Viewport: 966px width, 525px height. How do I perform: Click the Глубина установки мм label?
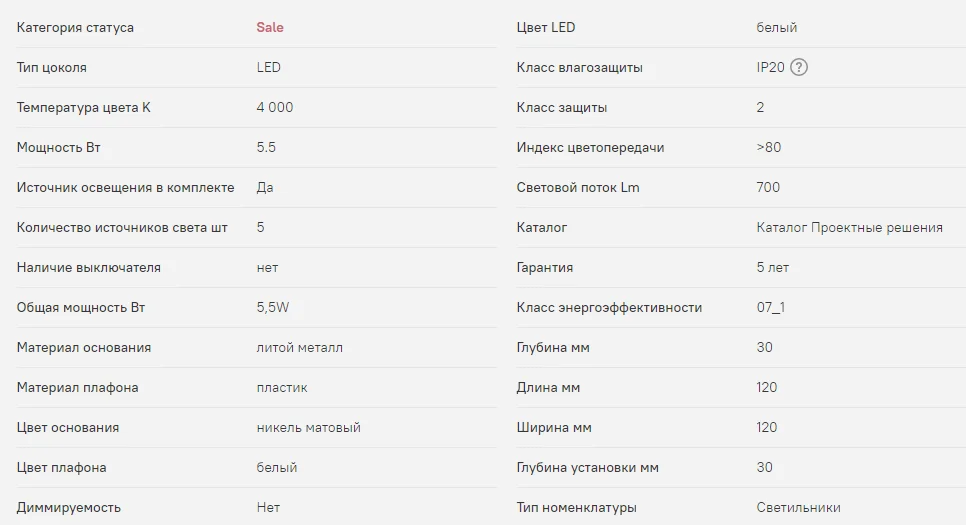coord(587,468)
